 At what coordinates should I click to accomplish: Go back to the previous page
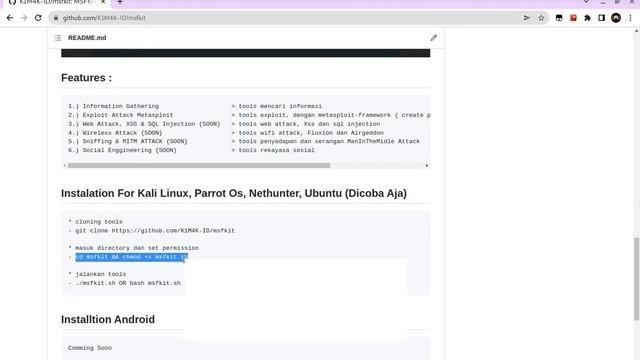coord(10,18)
